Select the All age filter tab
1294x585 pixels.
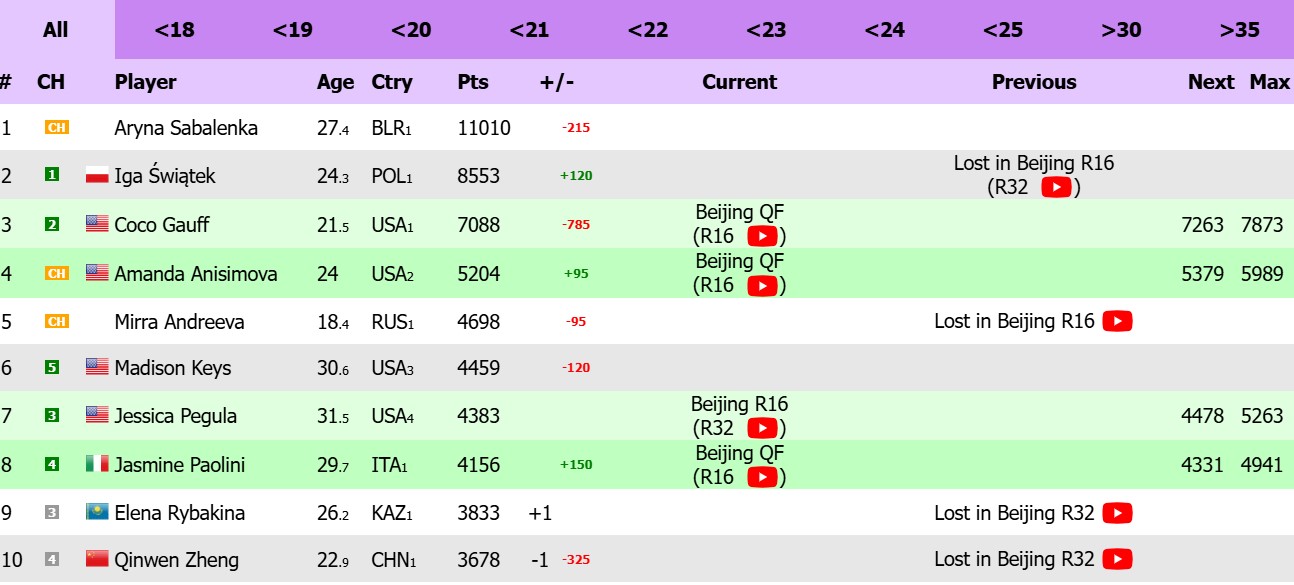(x=56, y=30)
